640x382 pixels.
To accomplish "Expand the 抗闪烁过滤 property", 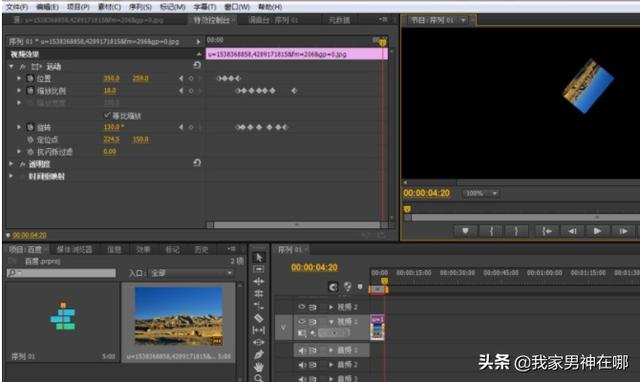I will [x=19, y=152].
